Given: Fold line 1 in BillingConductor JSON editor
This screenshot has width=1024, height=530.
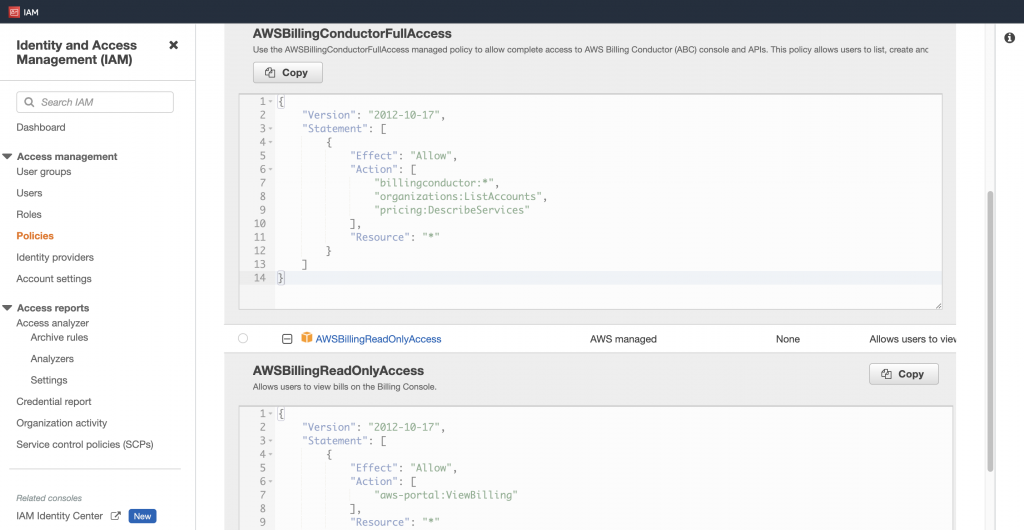Looking at the screenshot, I should [270, 102].
